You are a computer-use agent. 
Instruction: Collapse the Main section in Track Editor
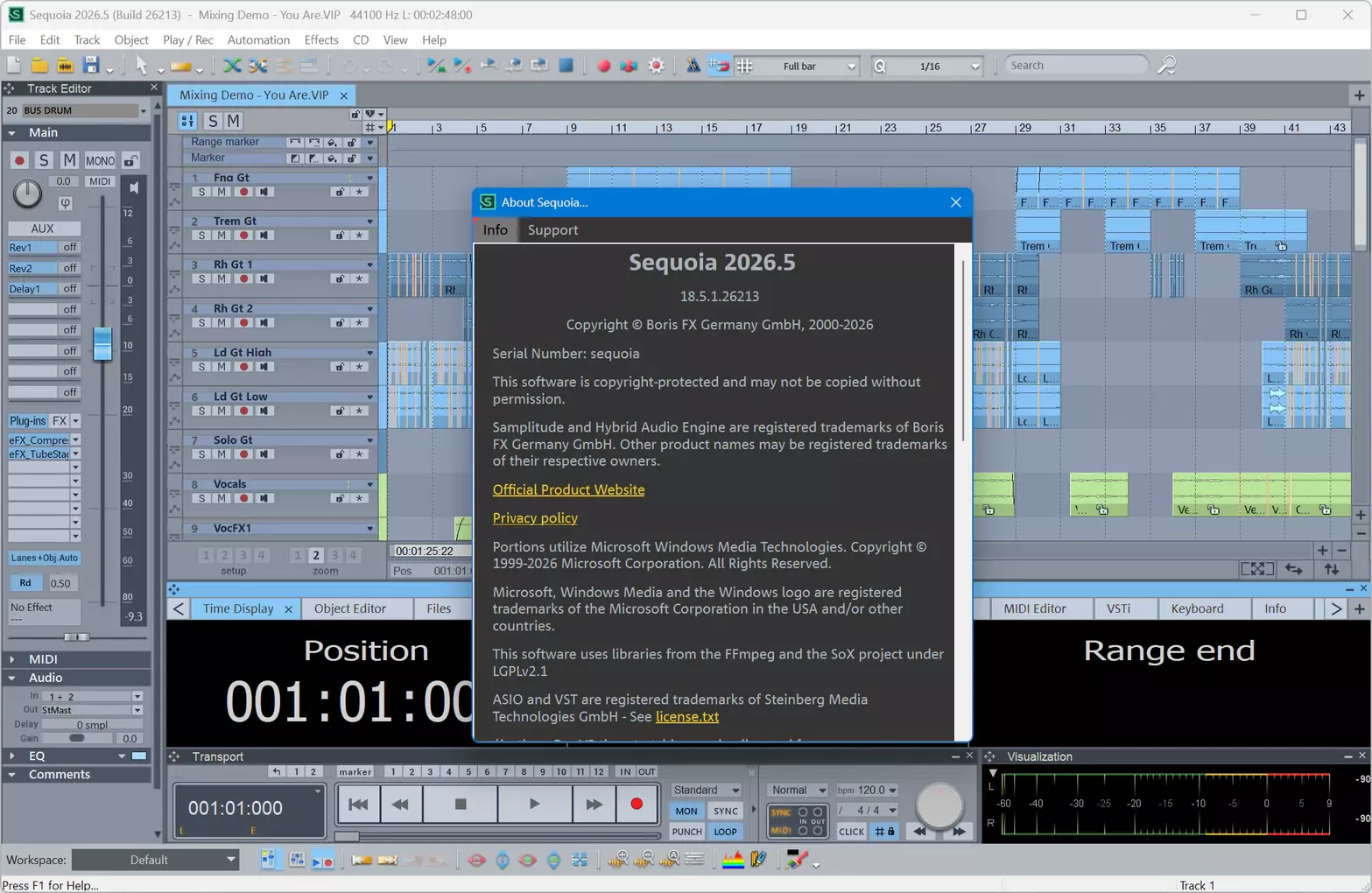(12, 133)
